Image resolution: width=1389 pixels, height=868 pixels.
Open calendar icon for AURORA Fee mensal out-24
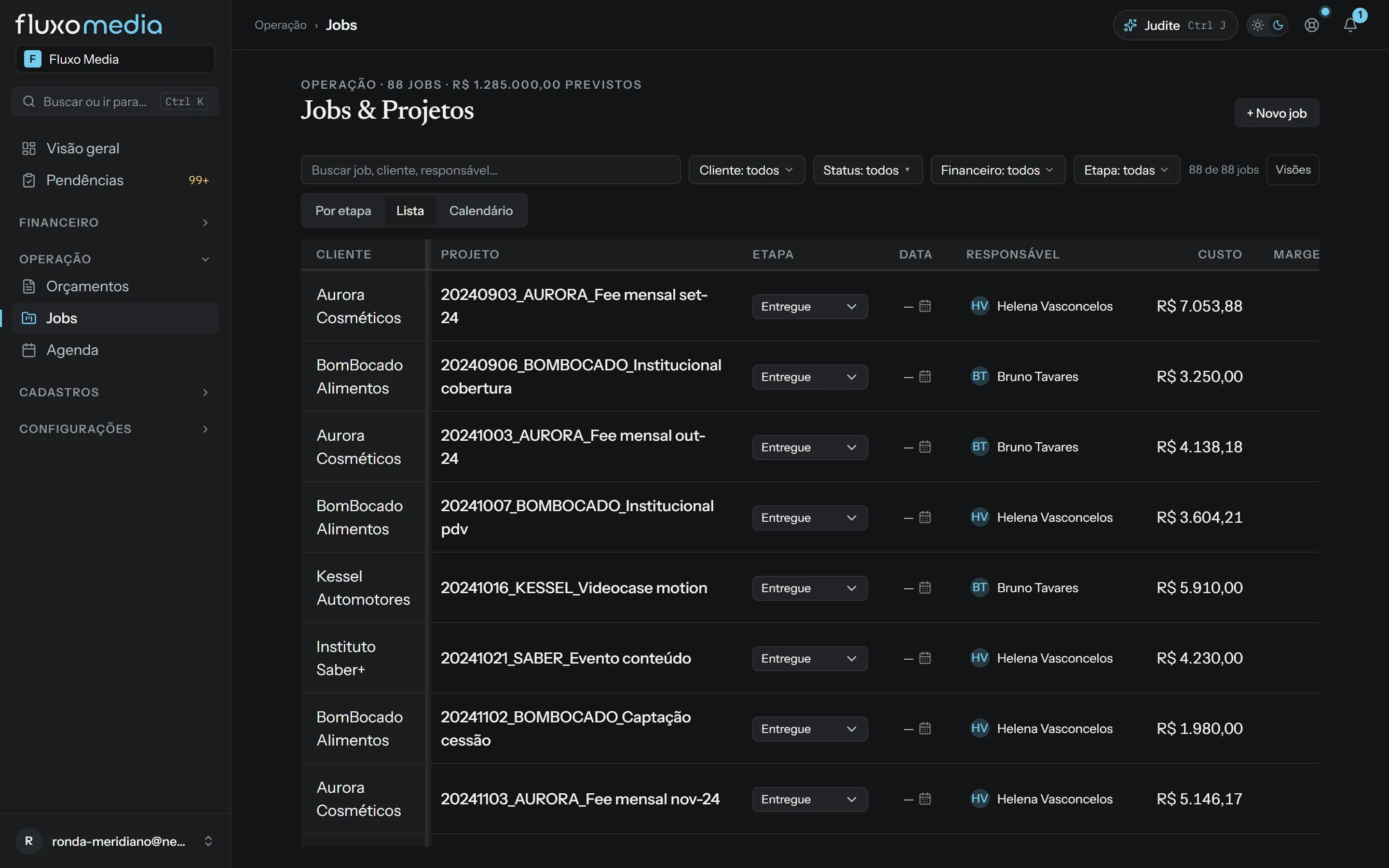click(925, 447)
